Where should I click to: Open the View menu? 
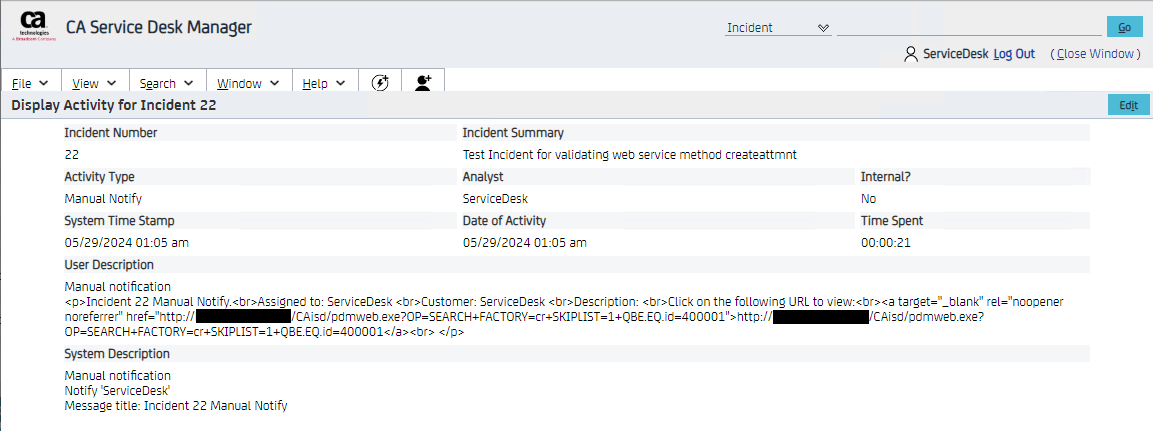[94, 84]
